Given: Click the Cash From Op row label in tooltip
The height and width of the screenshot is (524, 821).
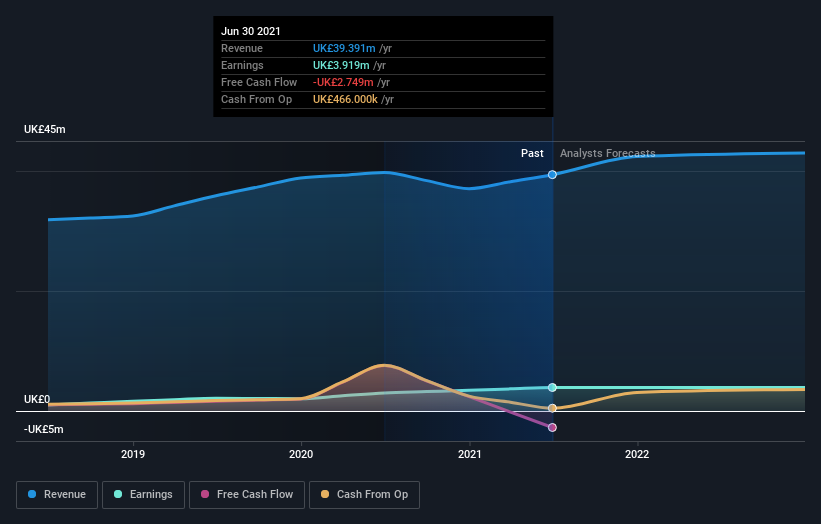Looking at the screenshot, I should click(257, 99).
